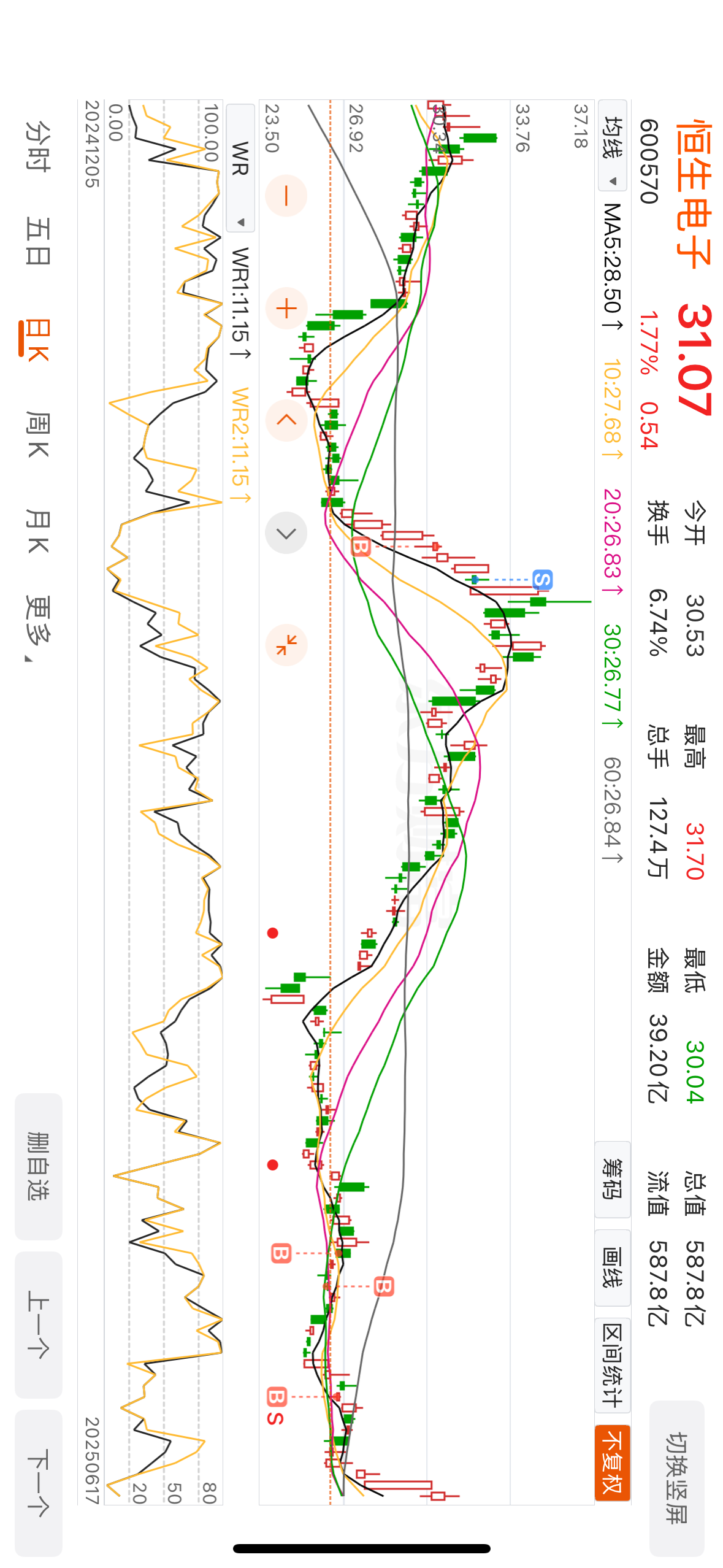Viewport: 723px width, 1568px height.
Task: Open 区间统计 range statistics
Action: point(612,1364)
